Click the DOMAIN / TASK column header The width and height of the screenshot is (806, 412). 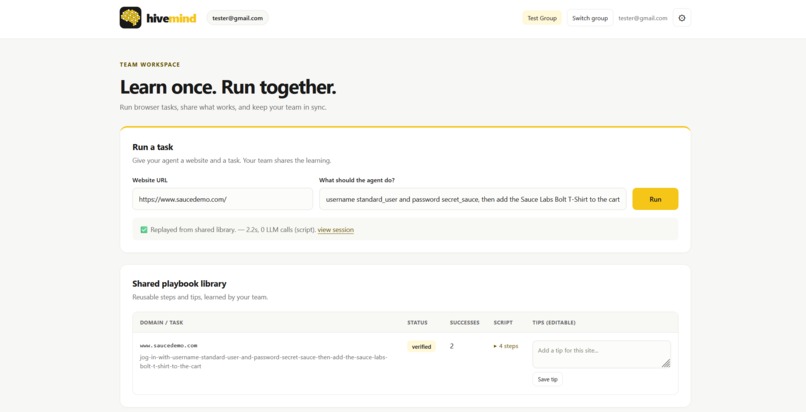pyautogui.click(x=161, y=323)
